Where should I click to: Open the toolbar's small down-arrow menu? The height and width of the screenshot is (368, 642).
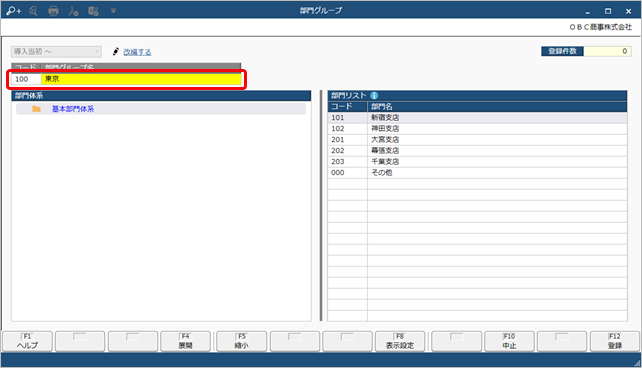click(113, 11)
